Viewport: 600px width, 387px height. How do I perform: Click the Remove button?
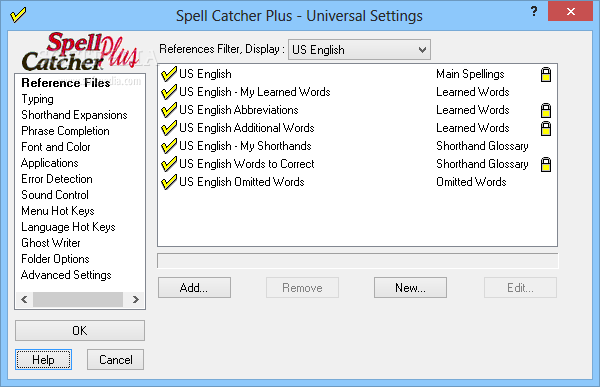pos(302,287)
